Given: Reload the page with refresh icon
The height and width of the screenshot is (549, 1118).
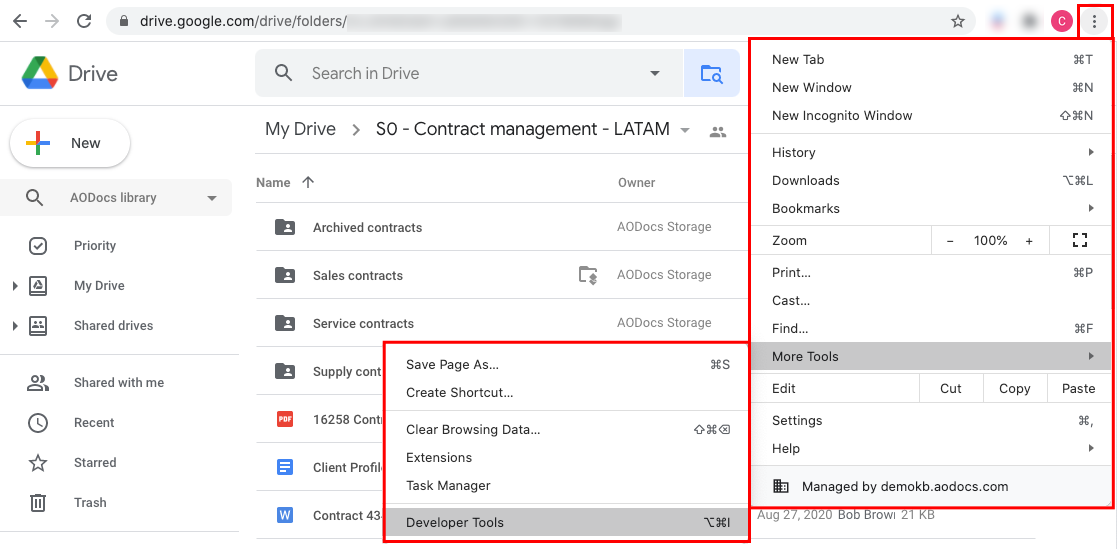Looking at the screenshot, I should point(84,21).
